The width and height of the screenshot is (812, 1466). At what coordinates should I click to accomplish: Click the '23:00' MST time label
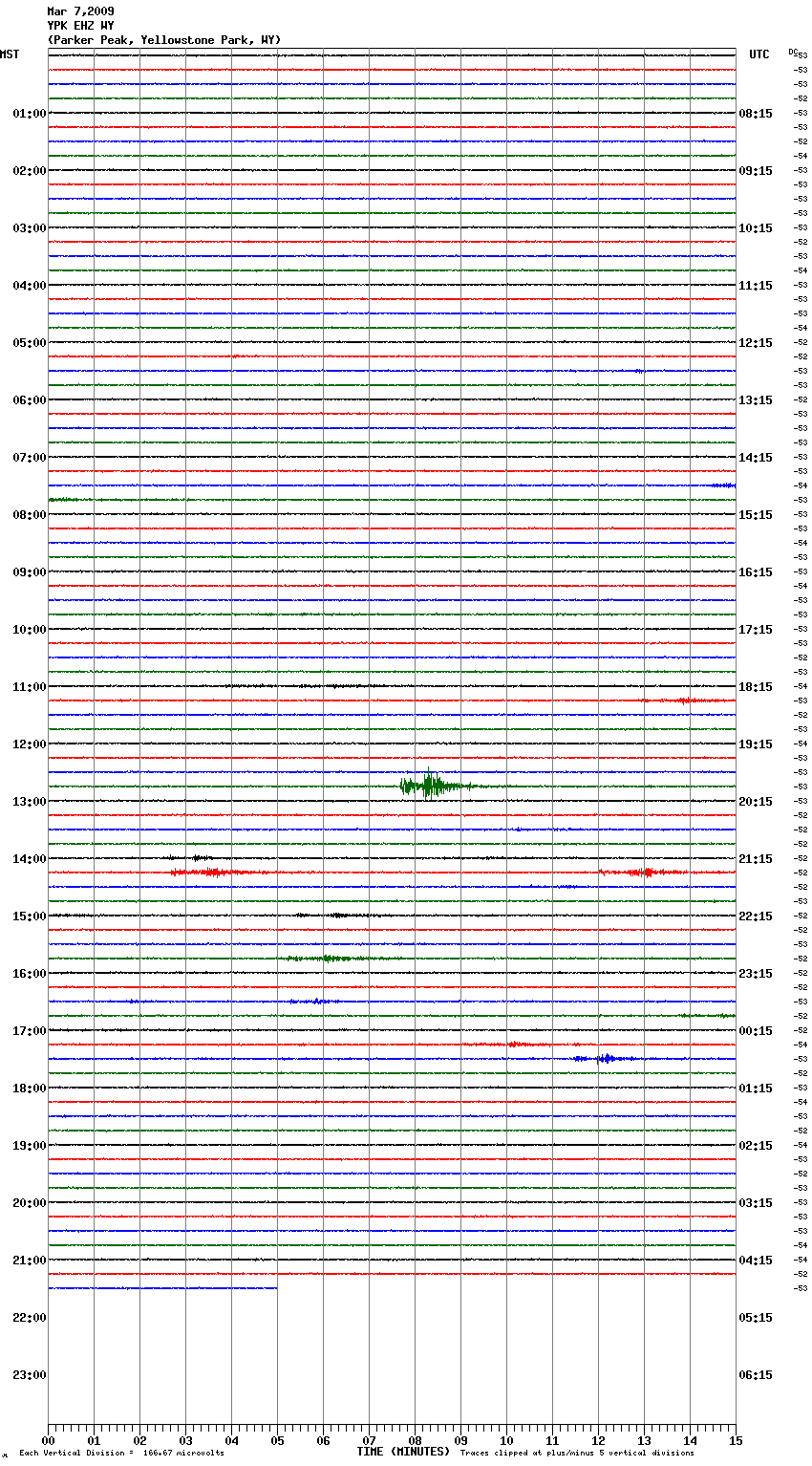pos(30,1375)
